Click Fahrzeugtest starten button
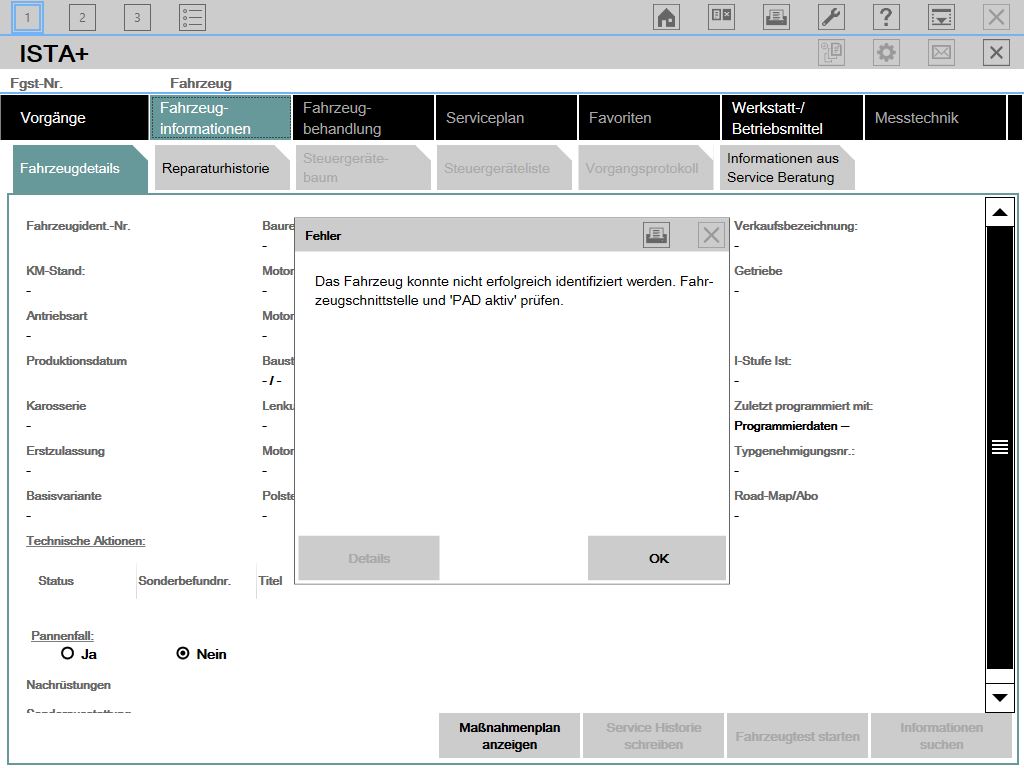The height and width of the screenshot is (768, 1024). coord(797,736)
